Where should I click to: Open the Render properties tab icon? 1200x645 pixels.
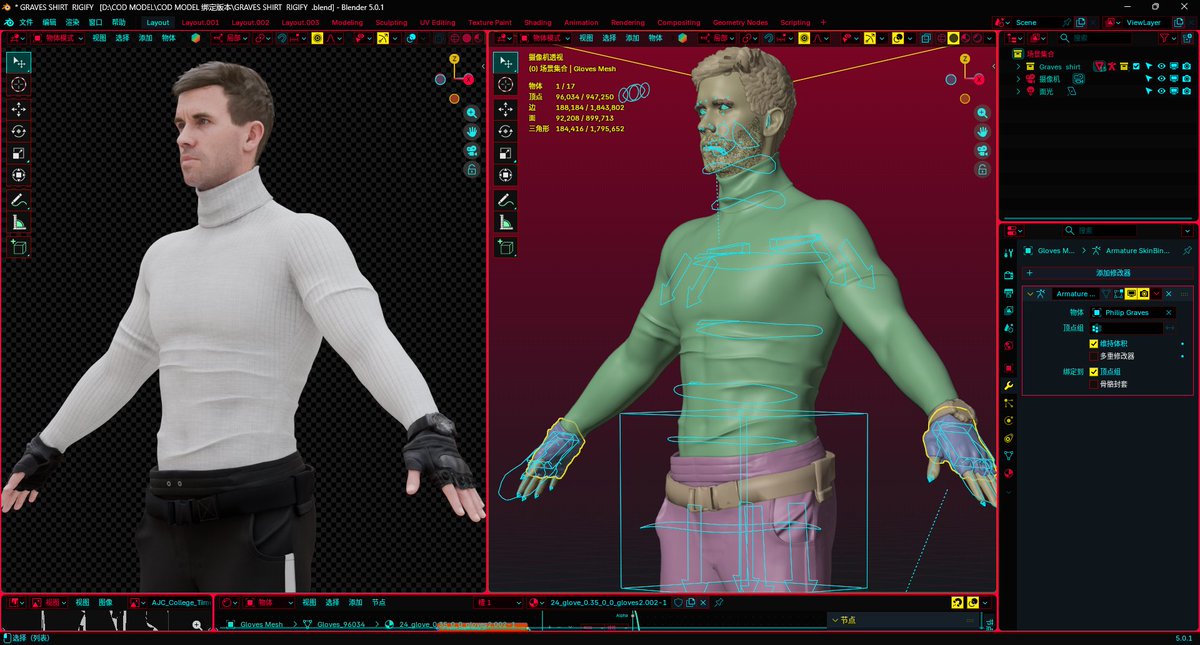tap(1008, 275)
